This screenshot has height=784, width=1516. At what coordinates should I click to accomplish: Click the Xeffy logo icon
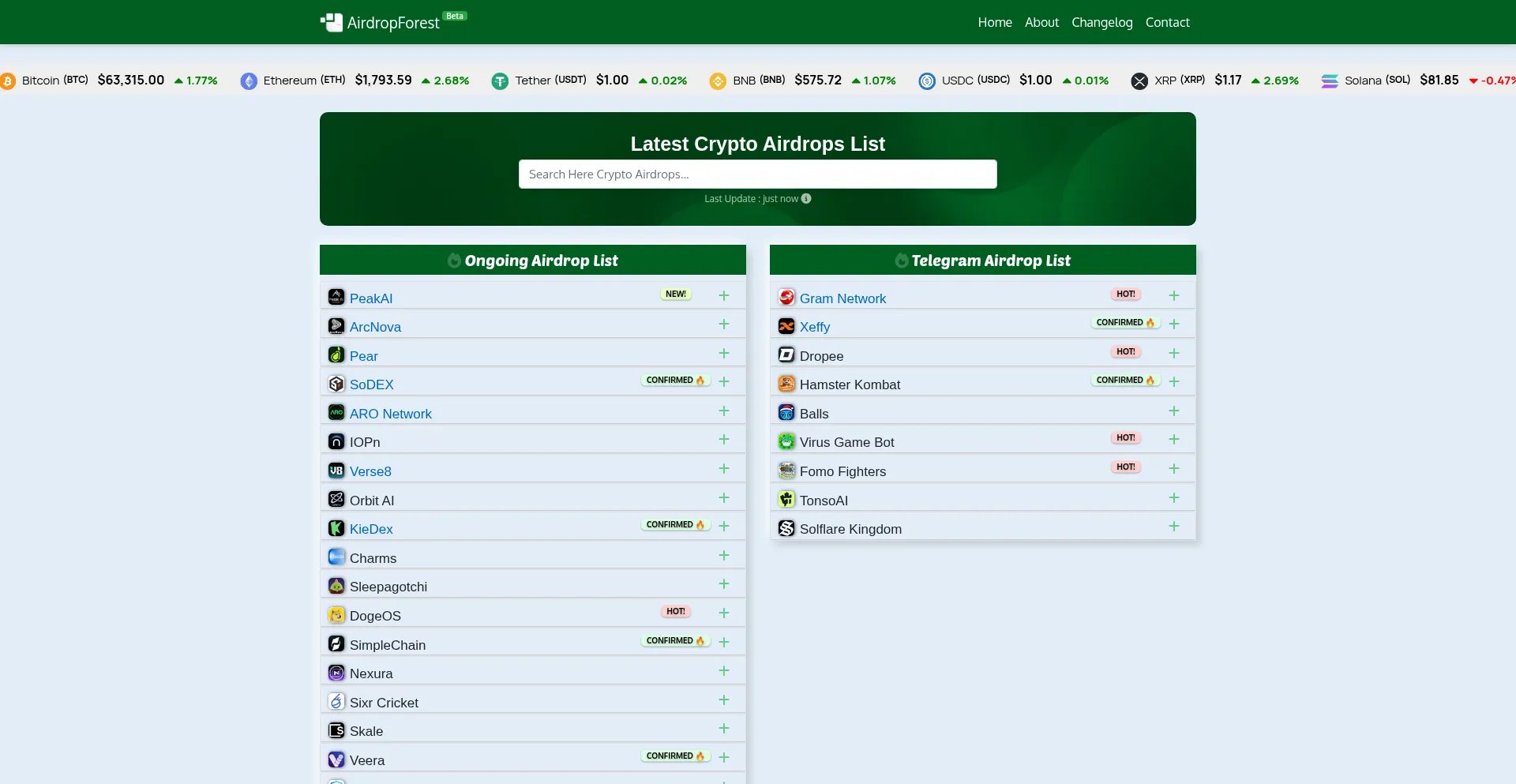point(786,325)
